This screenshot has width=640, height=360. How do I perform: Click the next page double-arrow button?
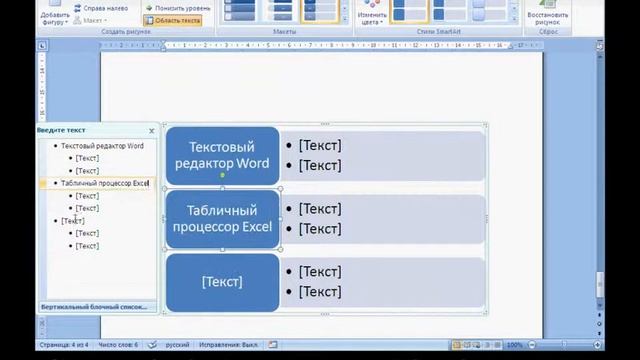(600, 333)
